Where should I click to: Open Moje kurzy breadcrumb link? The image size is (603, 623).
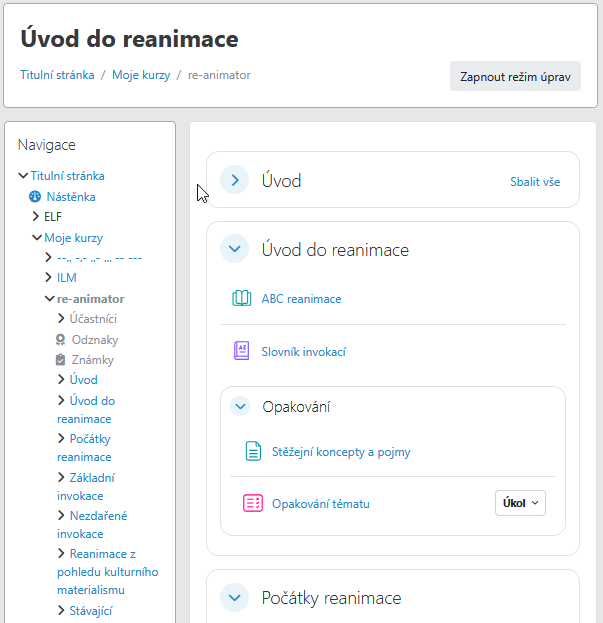141,75
